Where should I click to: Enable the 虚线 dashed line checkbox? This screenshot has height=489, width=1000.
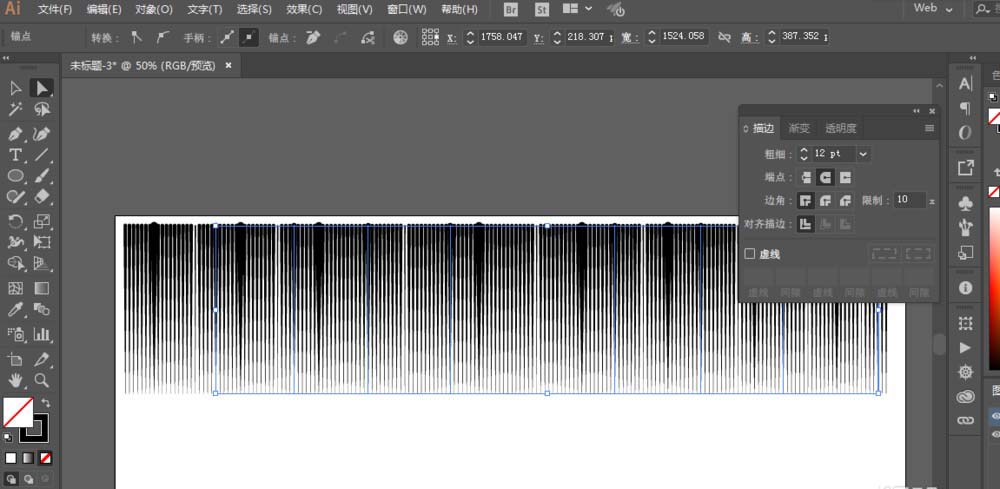(750, 254)
